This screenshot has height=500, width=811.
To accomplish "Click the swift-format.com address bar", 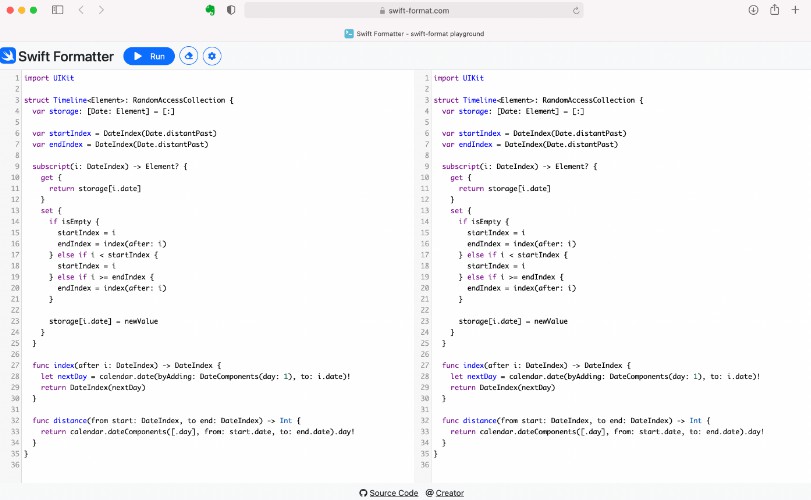I will pos(414,10).
